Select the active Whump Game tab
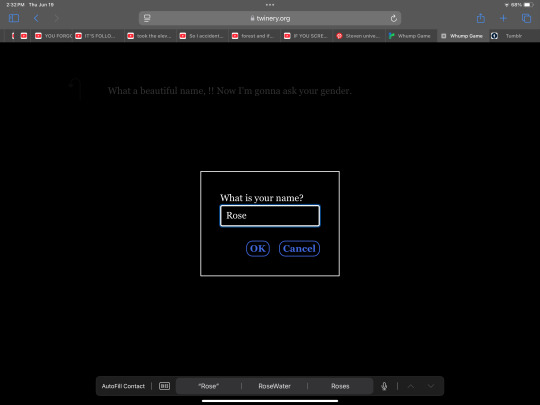 [463, 36]
